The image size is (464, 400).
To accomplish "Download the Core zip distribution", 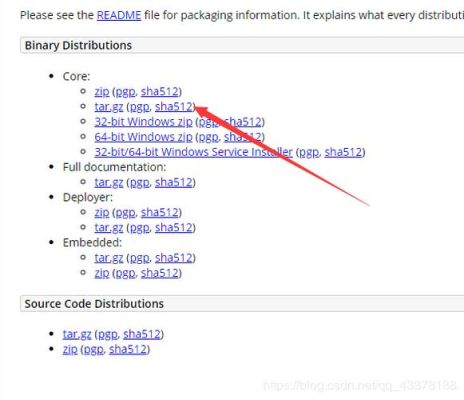I will 102,91.
